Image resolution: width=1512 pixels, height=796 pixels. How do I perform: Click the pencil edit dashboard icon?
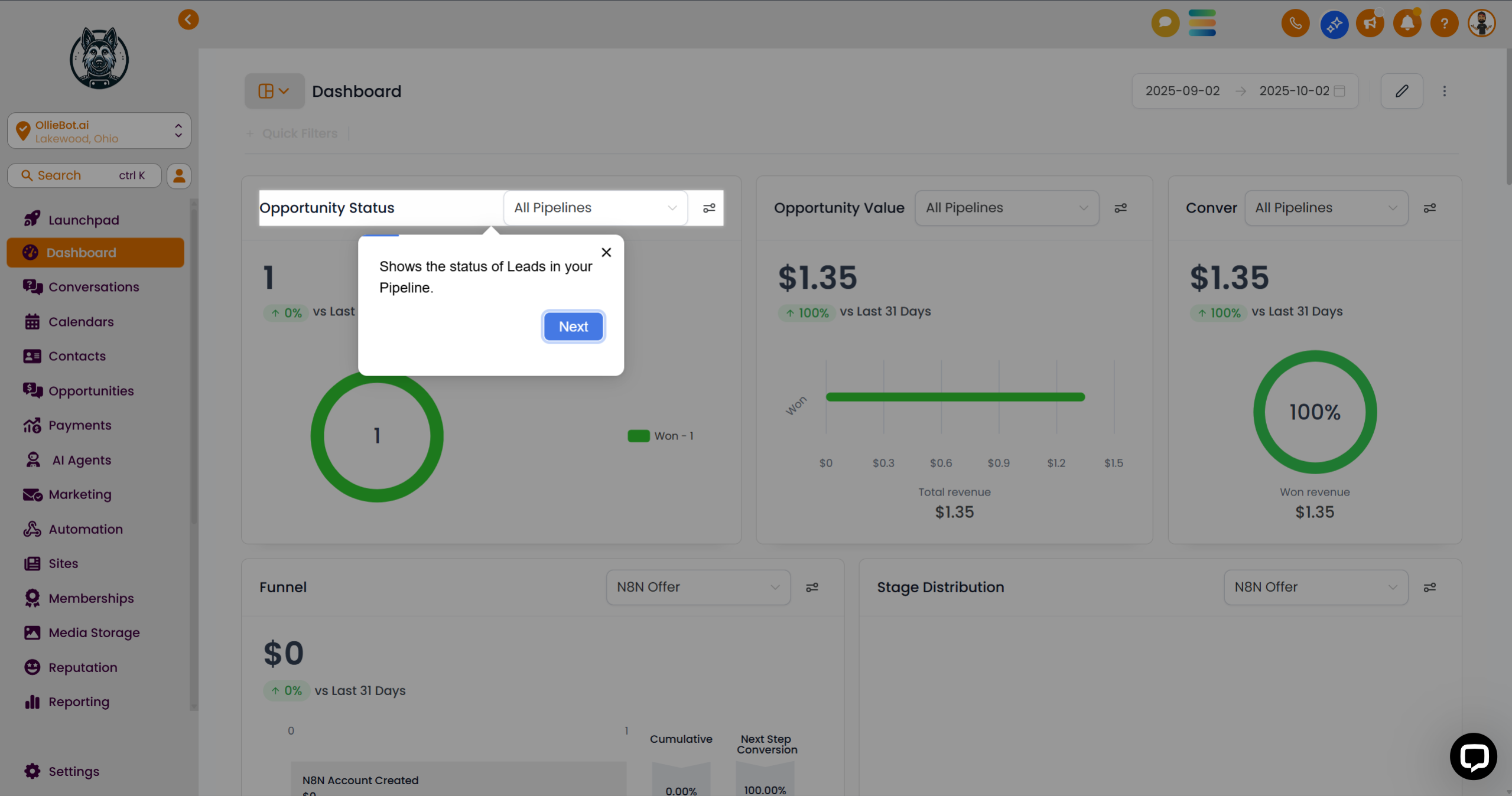click(1402, 91)
